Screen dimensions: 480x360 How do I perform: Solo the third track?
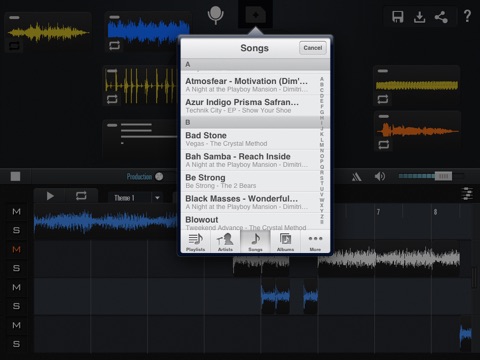(16, 306)
